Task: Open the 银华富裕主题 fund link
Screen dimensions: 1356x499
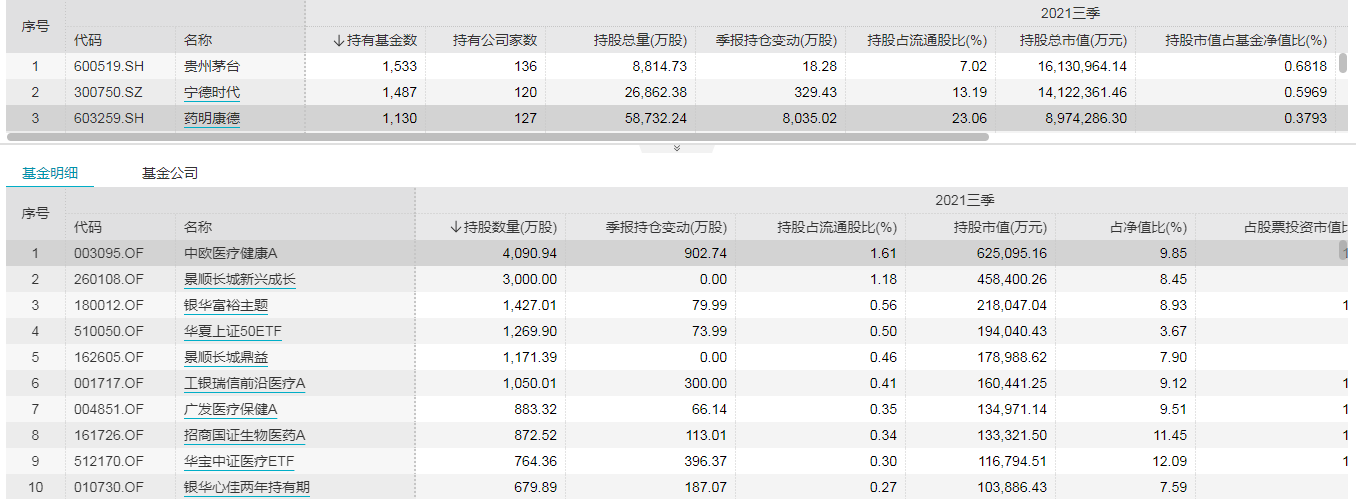Action: pyautogui.click(x=226, y=305)
